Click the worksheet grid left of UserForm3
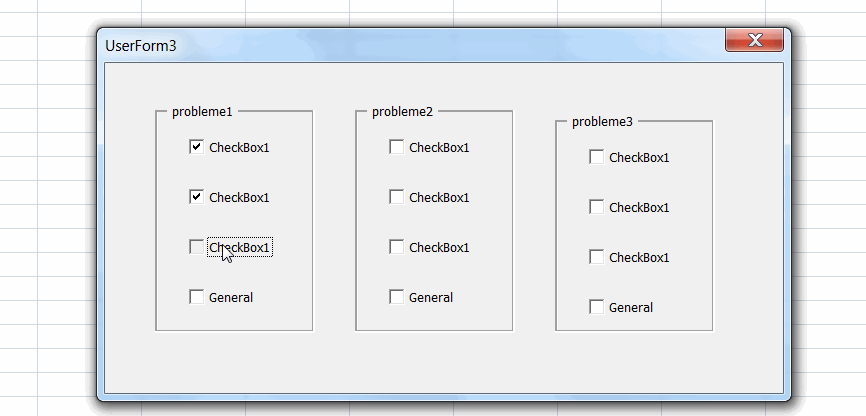Viewport: 866px width, 416px height. click(x=45, y=200)
